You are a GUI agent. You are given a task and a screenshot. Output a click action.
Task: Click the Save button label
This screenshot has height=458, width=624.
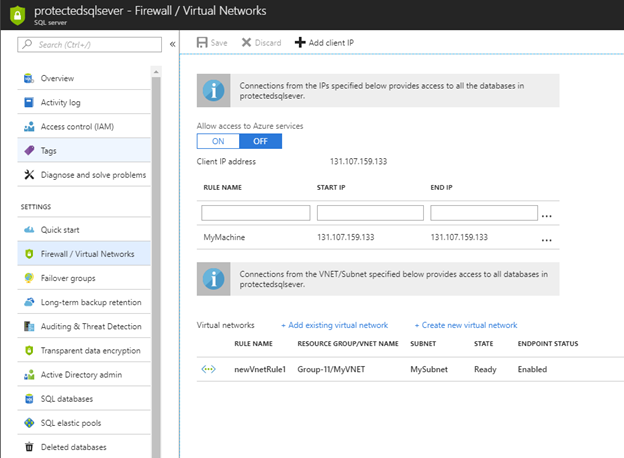219,43
